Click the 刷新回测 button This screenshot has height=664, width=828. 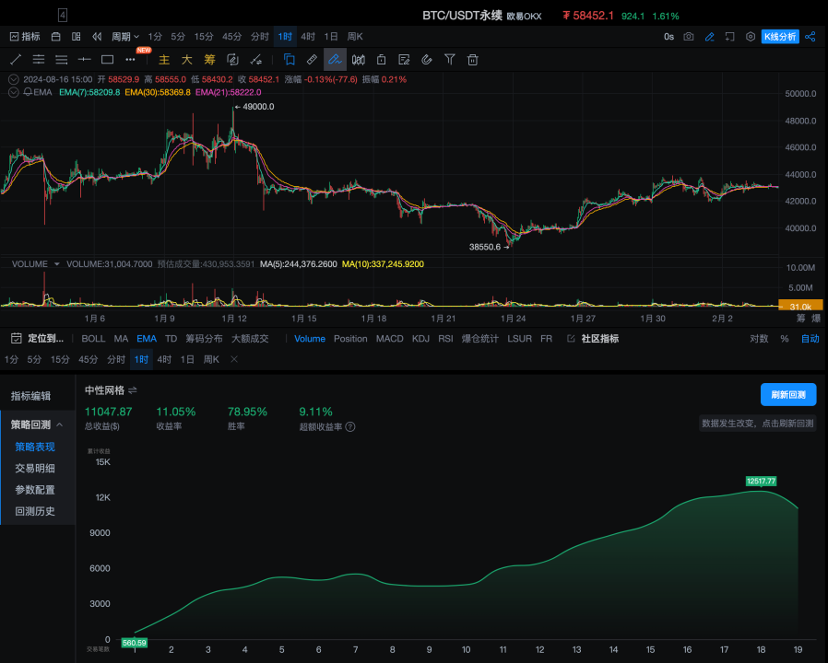[788, 394]
